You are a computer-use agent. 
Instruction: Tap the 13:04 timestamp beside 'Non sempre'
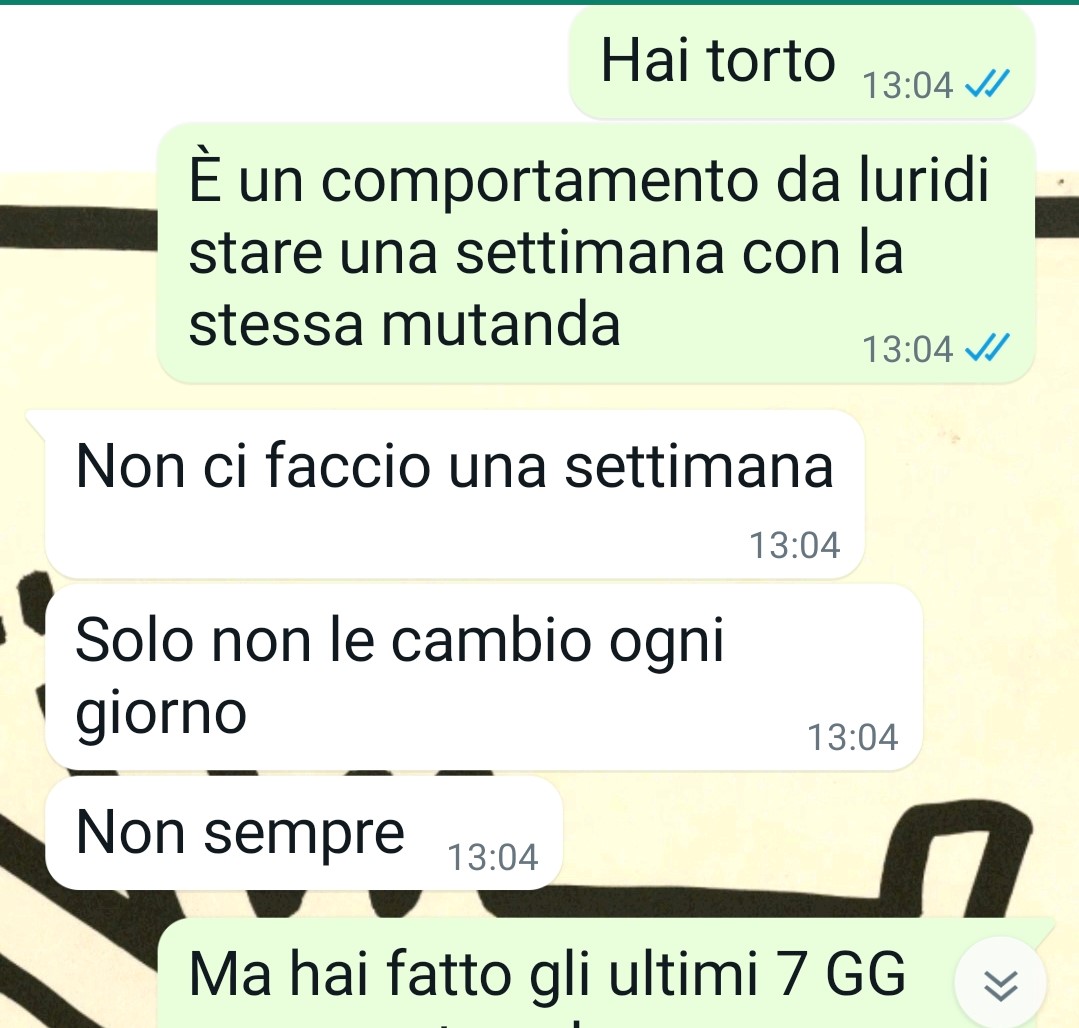493,857
